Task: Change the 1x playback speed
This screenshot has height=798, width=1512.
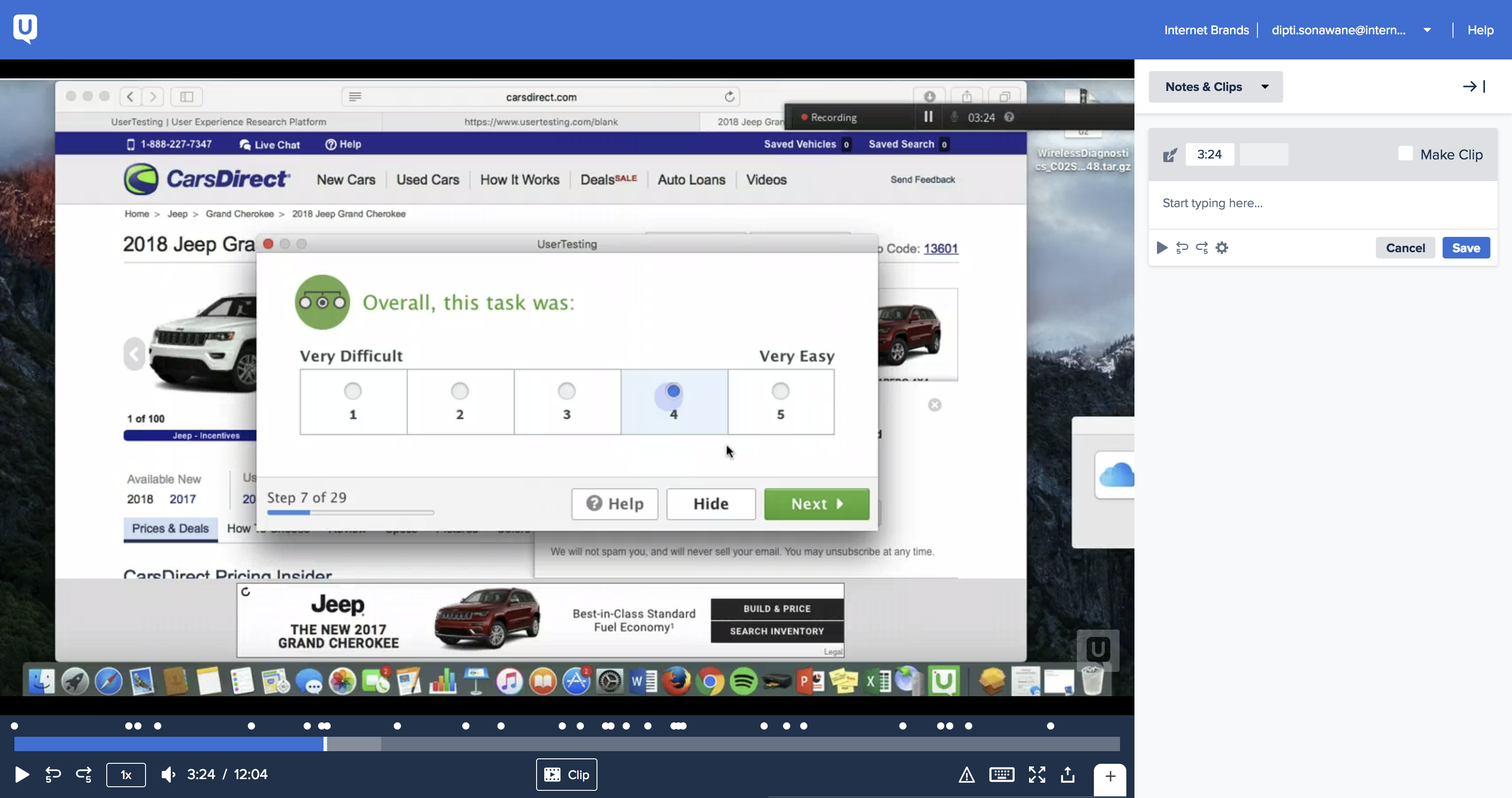Action: click(x=126, y=775)
